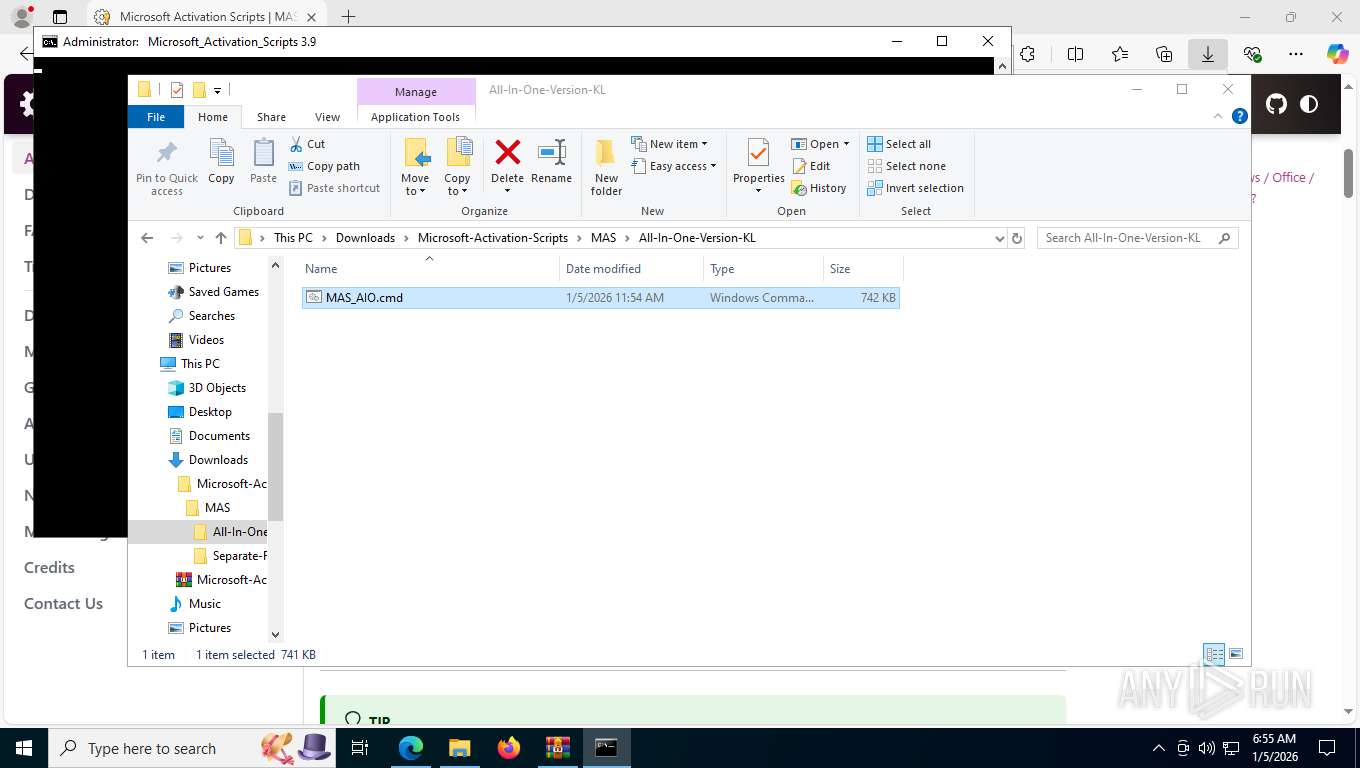Show file History
1360x768 pixels.
click(819, 188)
